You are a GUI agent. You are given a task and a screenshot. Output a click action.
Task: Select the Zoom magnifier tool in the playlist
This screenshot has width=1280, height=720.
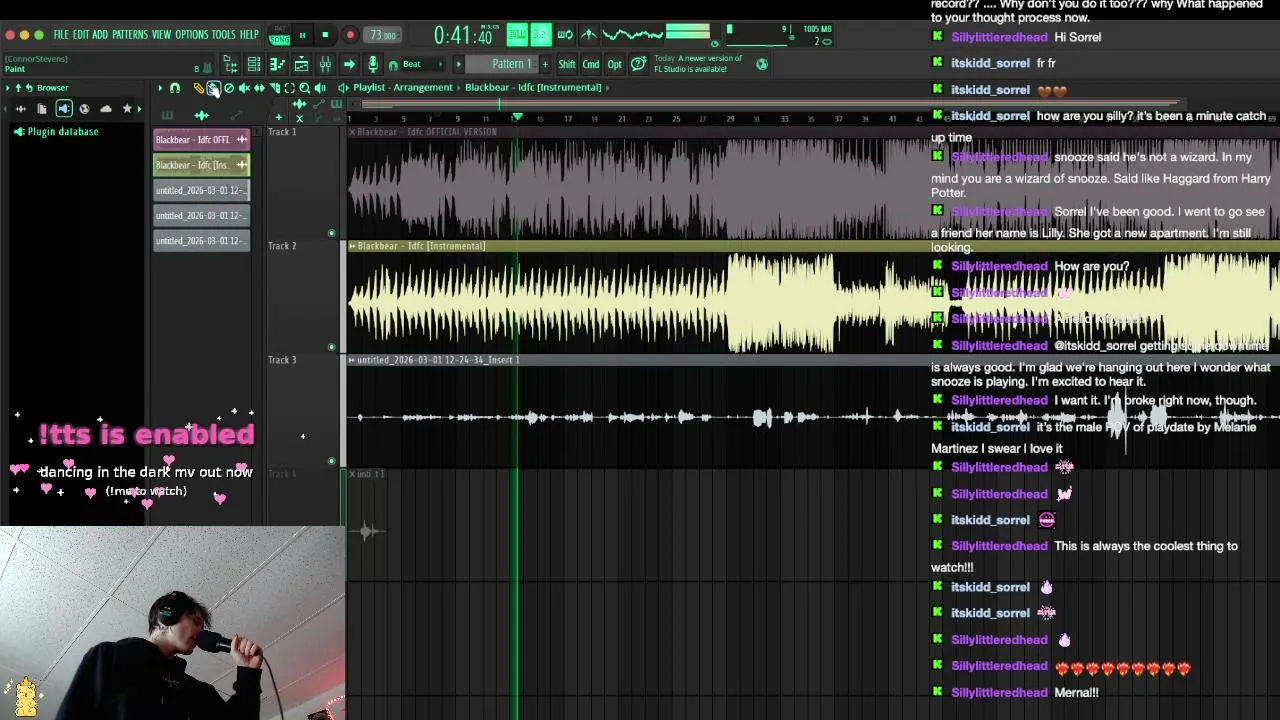click(x=304, y=88)
